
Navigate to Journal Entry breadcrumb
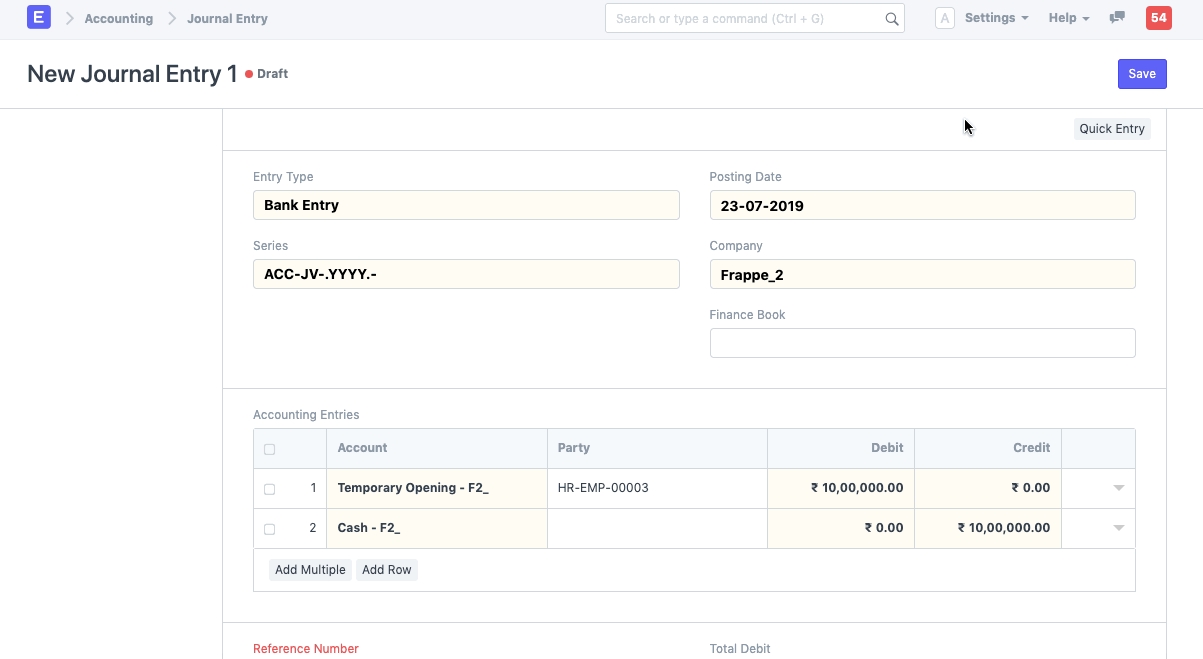tap(227, 18)
